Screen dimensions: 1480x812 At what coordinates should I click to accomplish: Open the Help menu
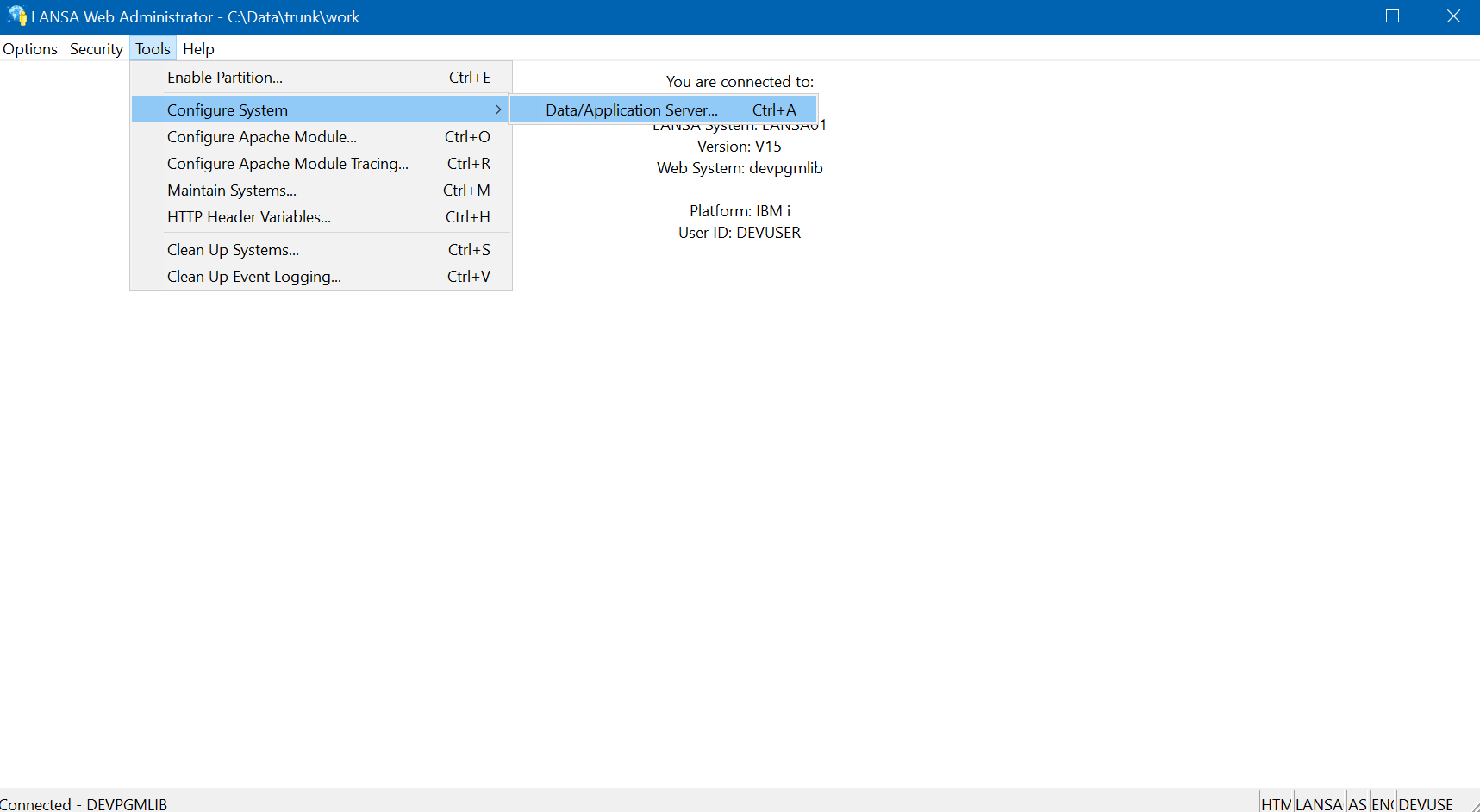pos(198,49)
